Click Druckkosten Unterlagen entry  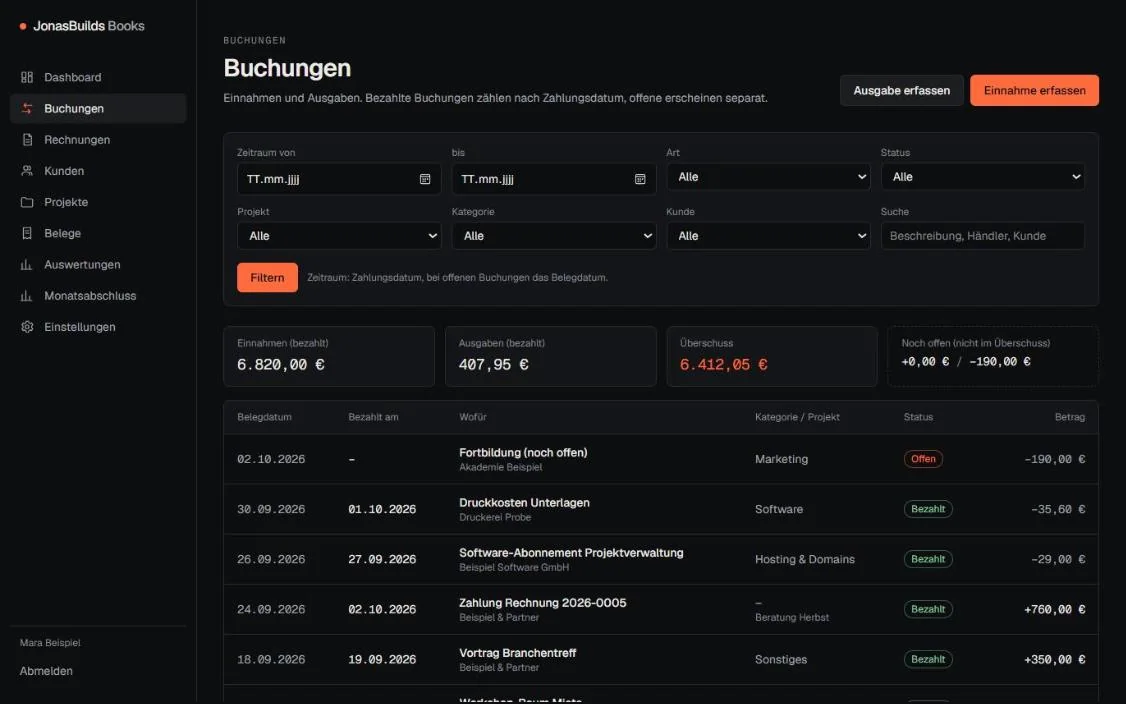524,503
